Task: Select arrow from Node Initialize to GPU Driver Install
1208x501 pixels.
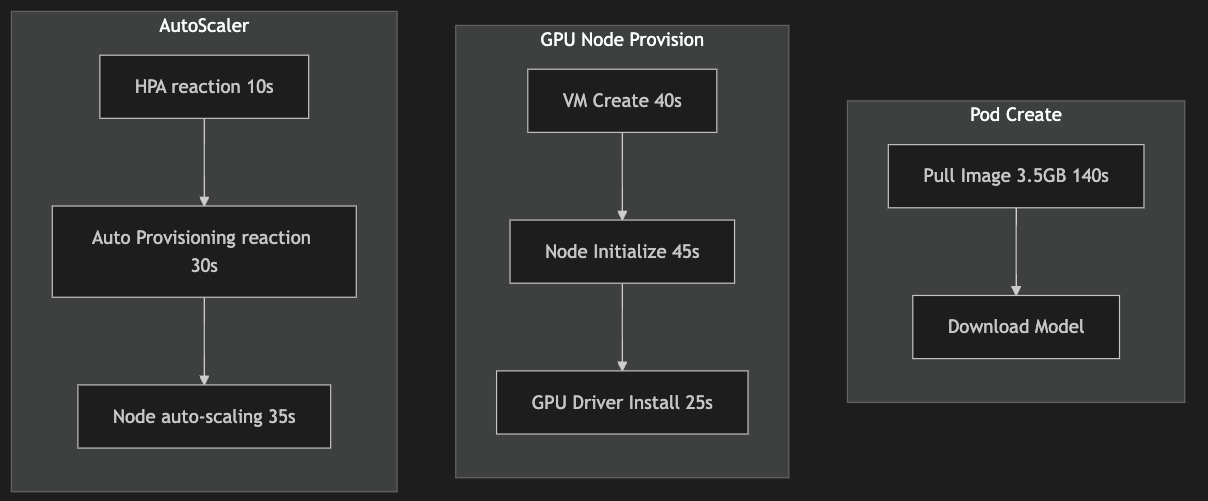Action: tap(622, 326)
